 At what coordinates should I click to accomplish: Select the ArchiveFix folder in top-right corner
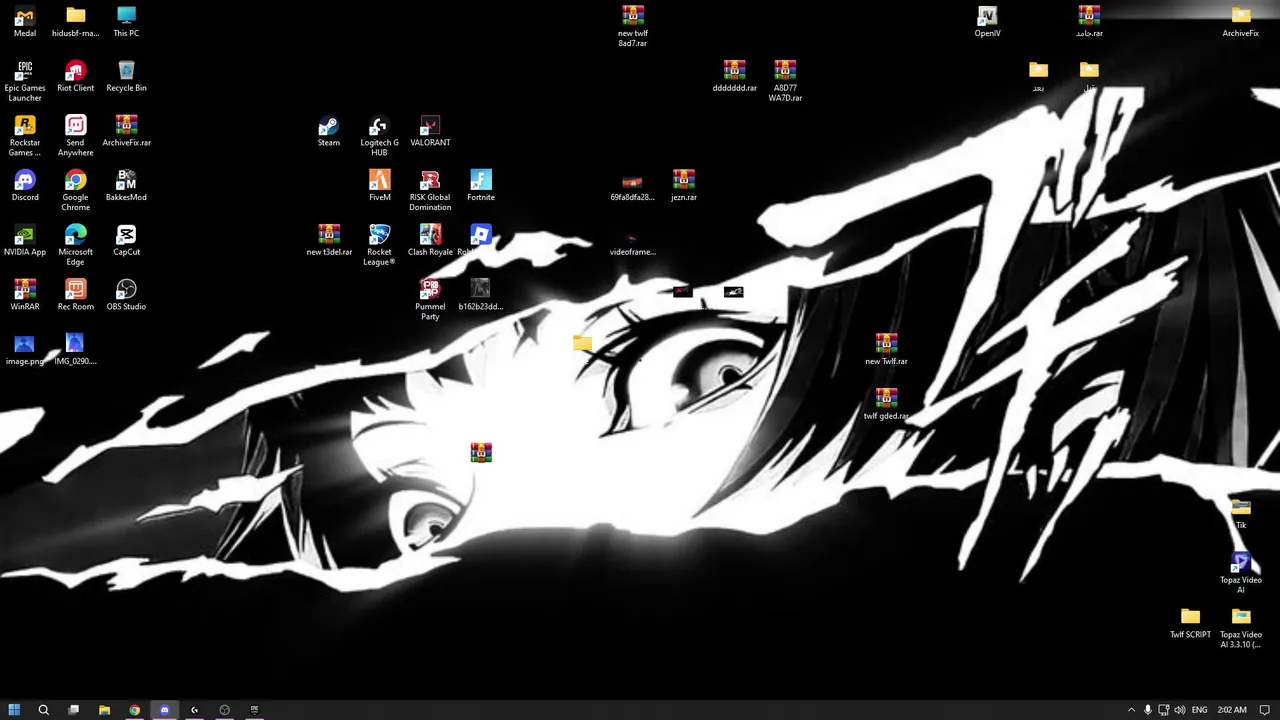pyautogui.click(x=1240, y=22)
